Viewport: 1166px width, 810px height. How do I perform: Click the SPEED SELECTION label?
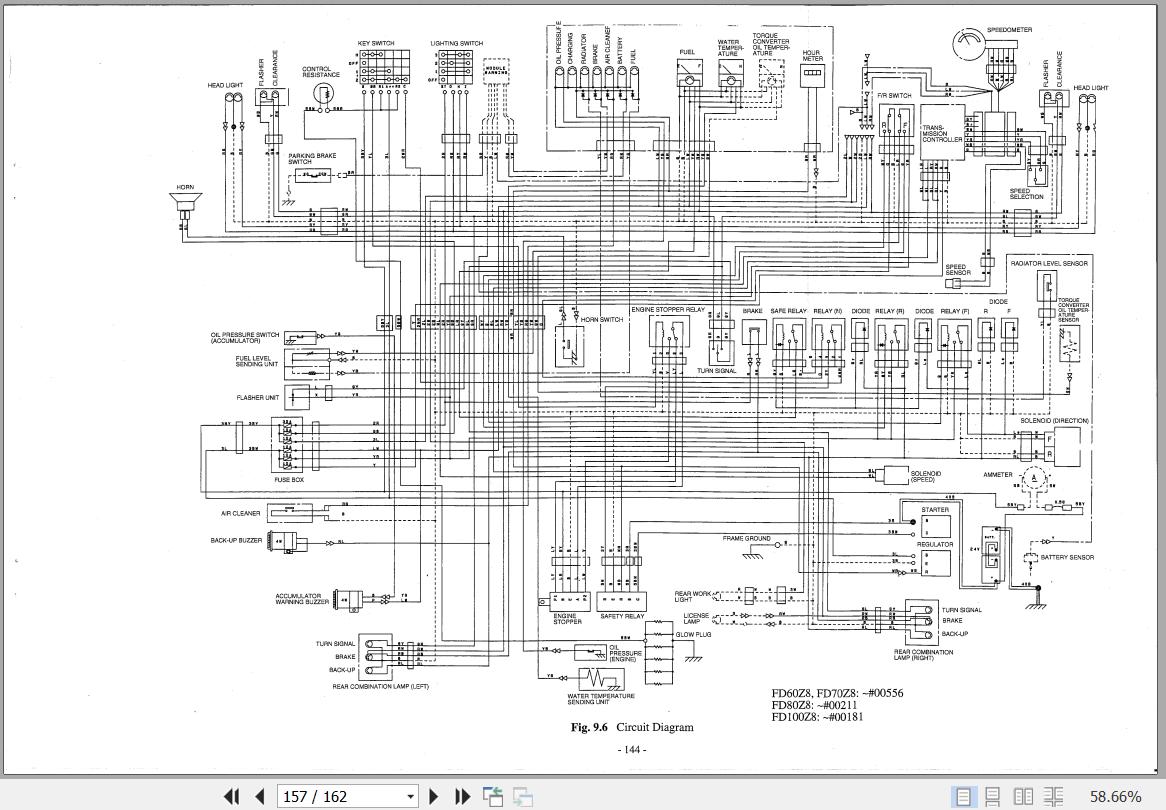tap(1026, 193)
